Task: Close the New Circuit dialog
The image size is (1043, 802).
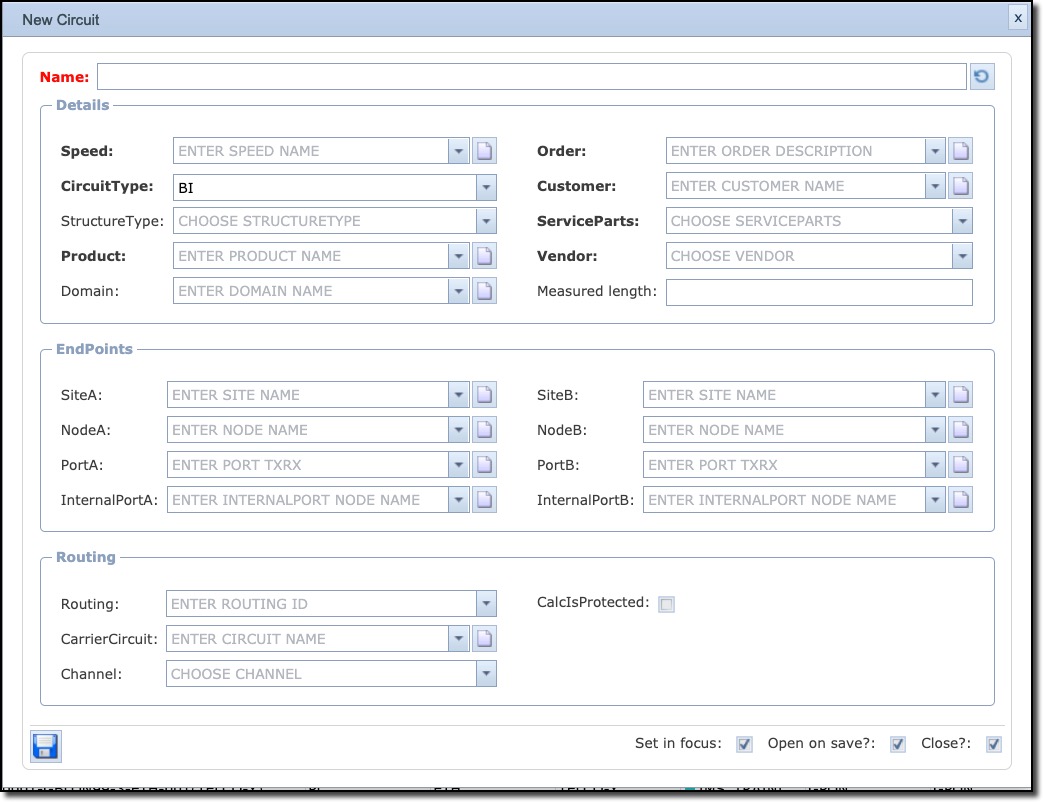Action: pos(1018,18)
